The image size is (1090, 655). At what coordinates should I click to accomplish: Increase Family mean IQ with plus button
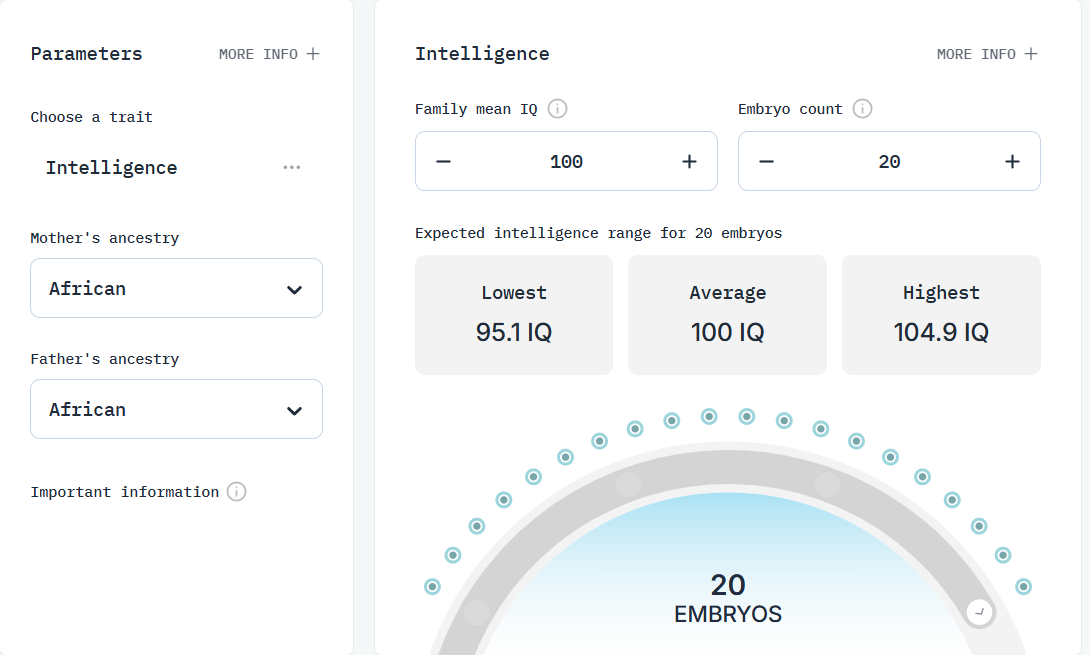pyautogui.click(x=689, y=162)
